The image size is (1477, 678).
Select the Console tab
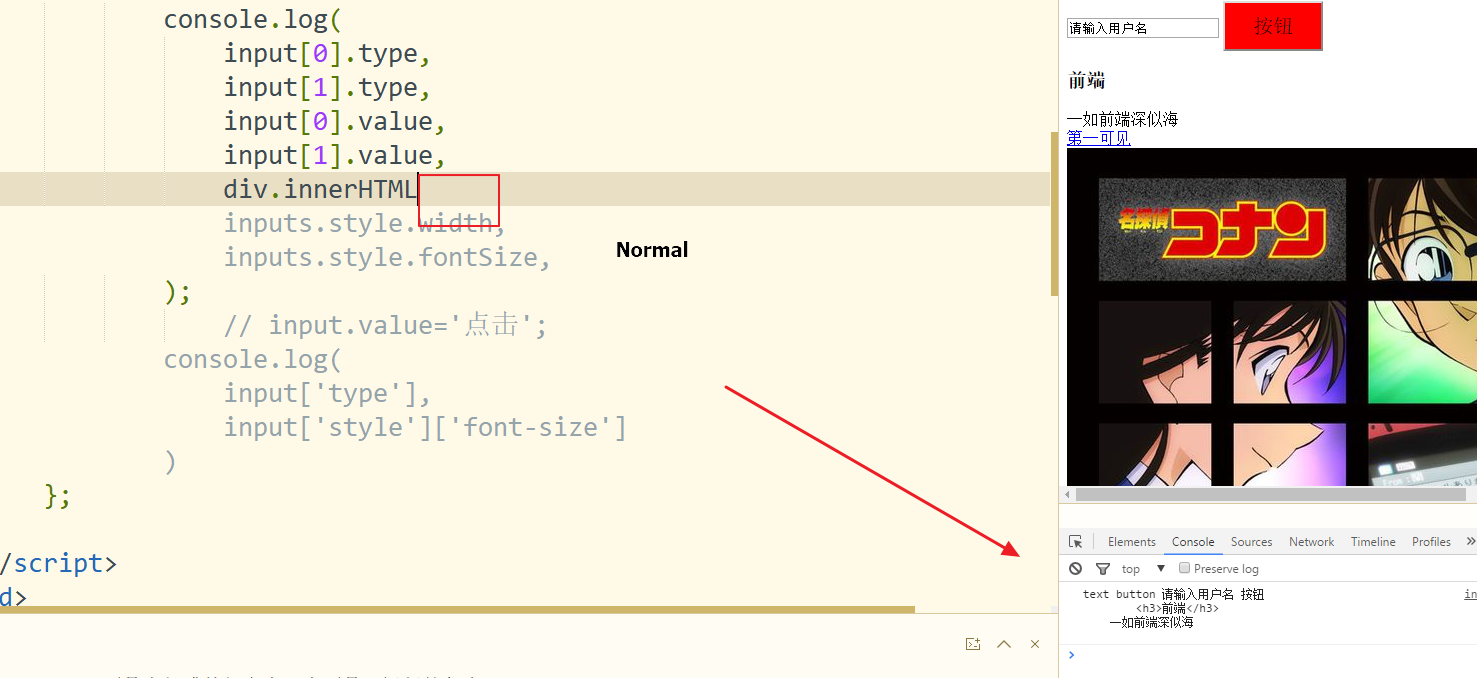pos(1193,542)
